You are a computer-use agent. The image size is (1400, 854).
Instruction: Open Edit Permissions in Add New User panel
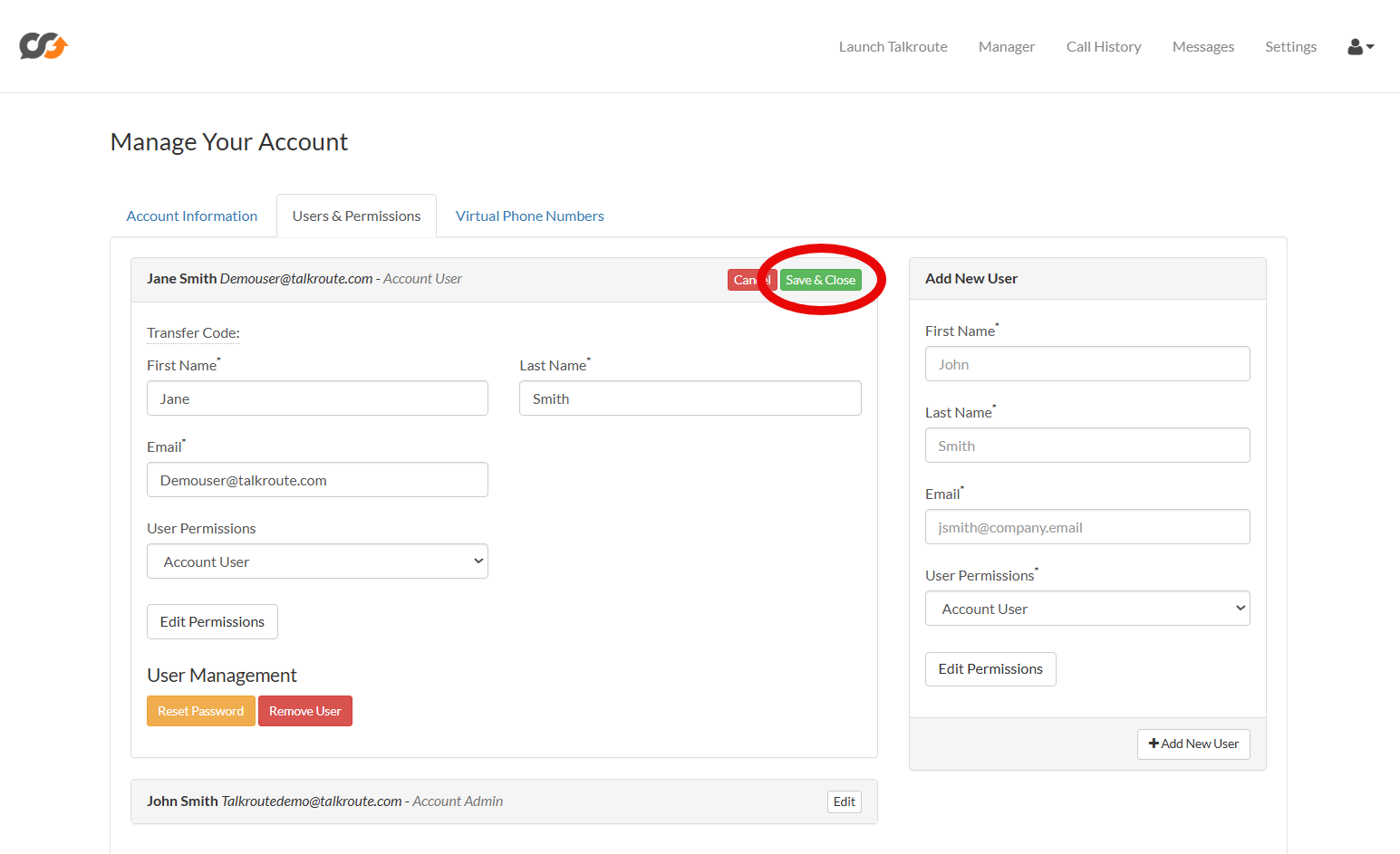coord(990,669)
